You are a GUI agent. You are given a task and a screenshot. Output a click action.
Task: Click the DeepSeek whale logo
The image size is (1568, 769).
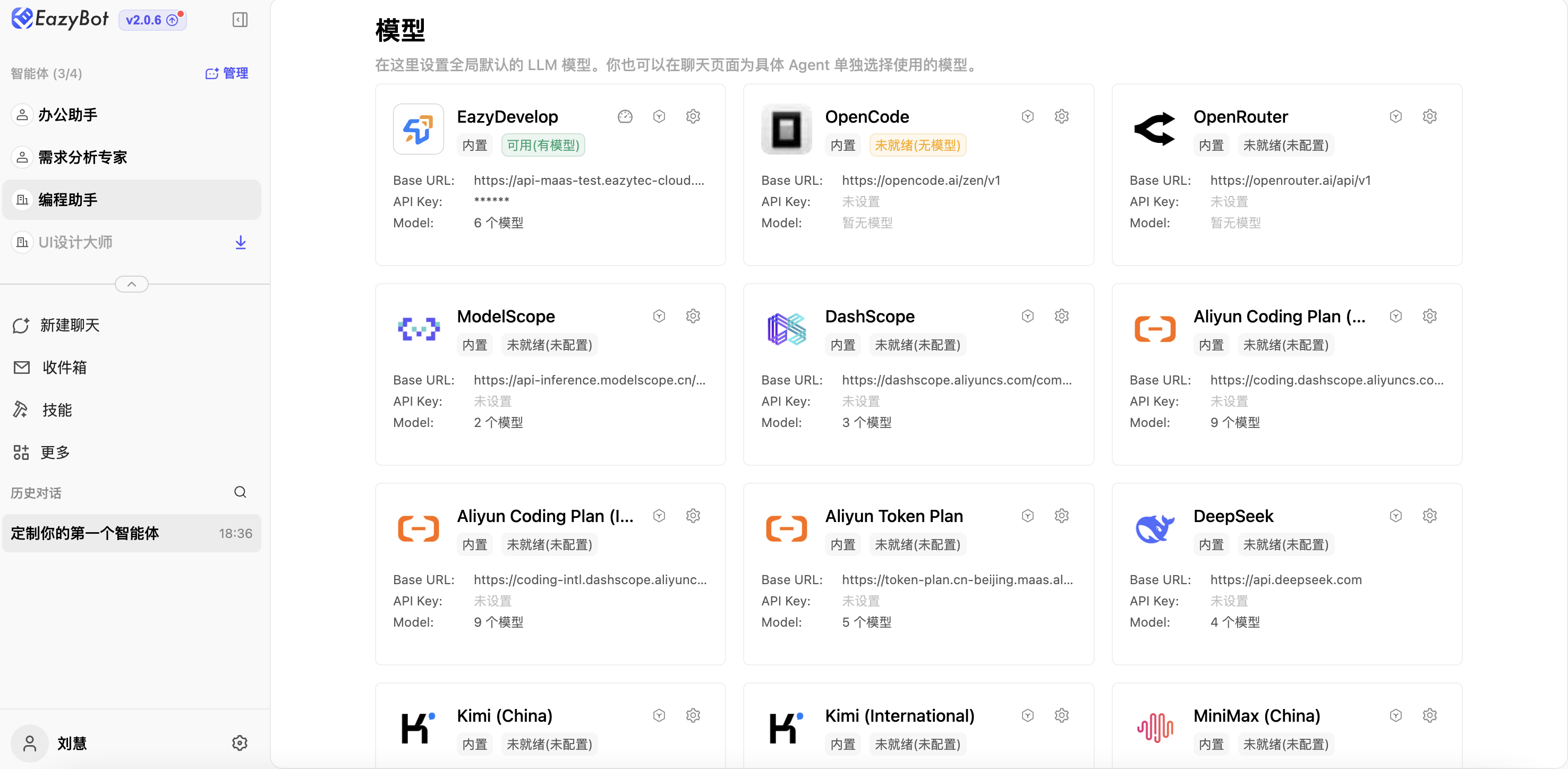(1155, 528)
